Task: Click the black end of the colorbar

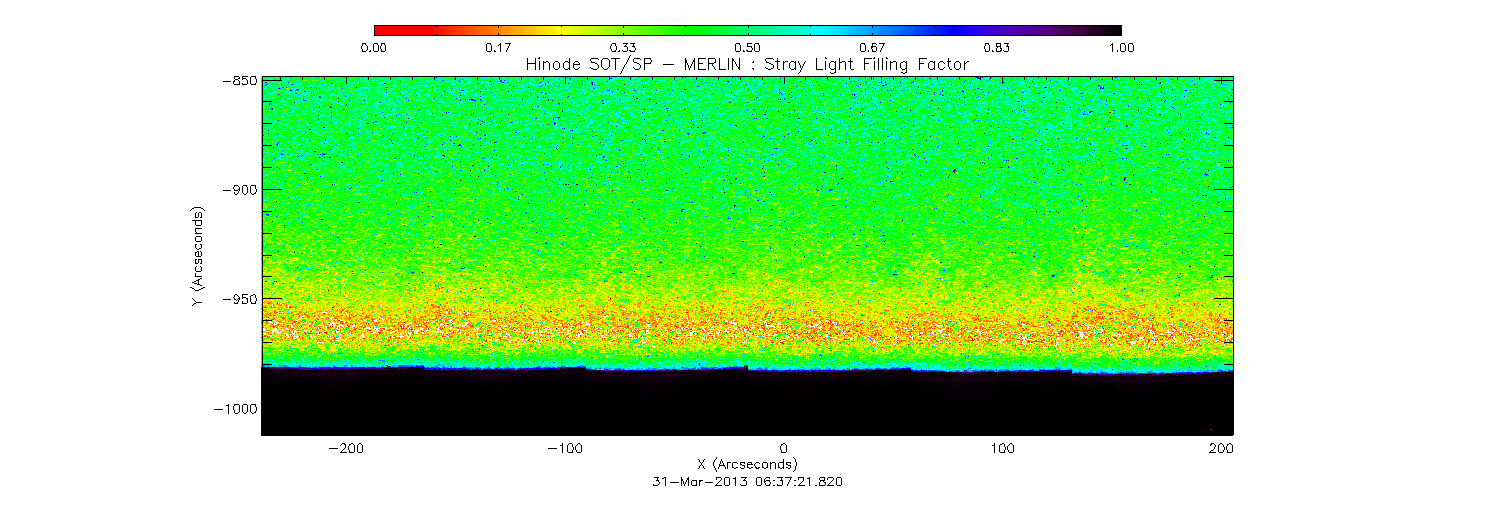Action: [x=1114, y=30]
